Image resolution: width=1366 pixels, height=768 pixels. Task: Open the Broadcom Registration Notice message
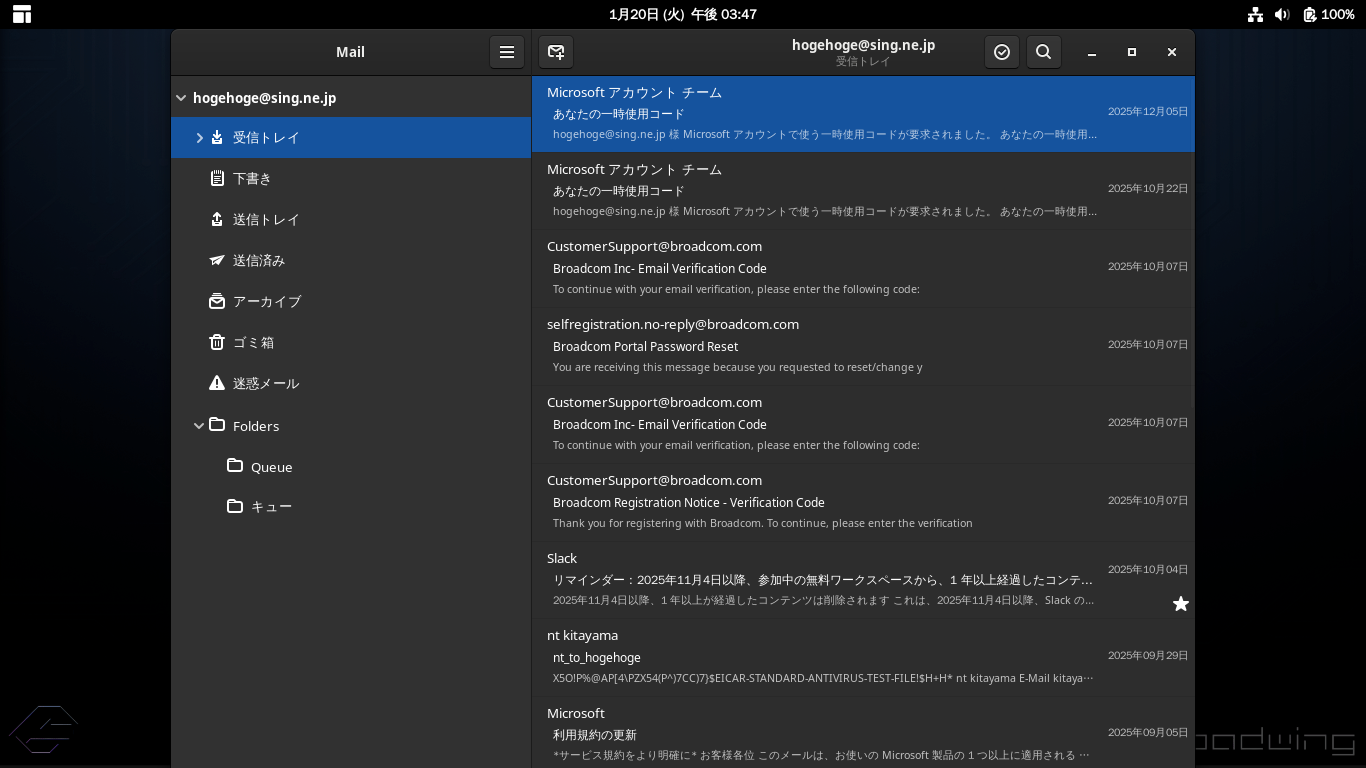click(x=863, y=502)
